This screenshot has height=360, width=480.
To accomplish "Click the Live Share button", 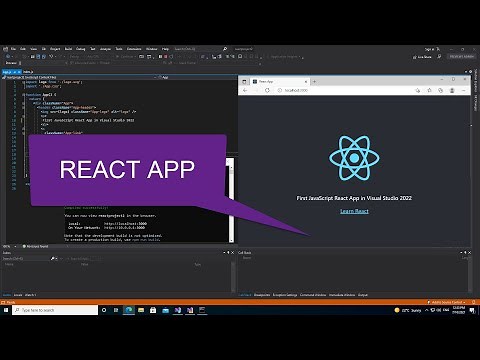I will [x=422, y=57].
